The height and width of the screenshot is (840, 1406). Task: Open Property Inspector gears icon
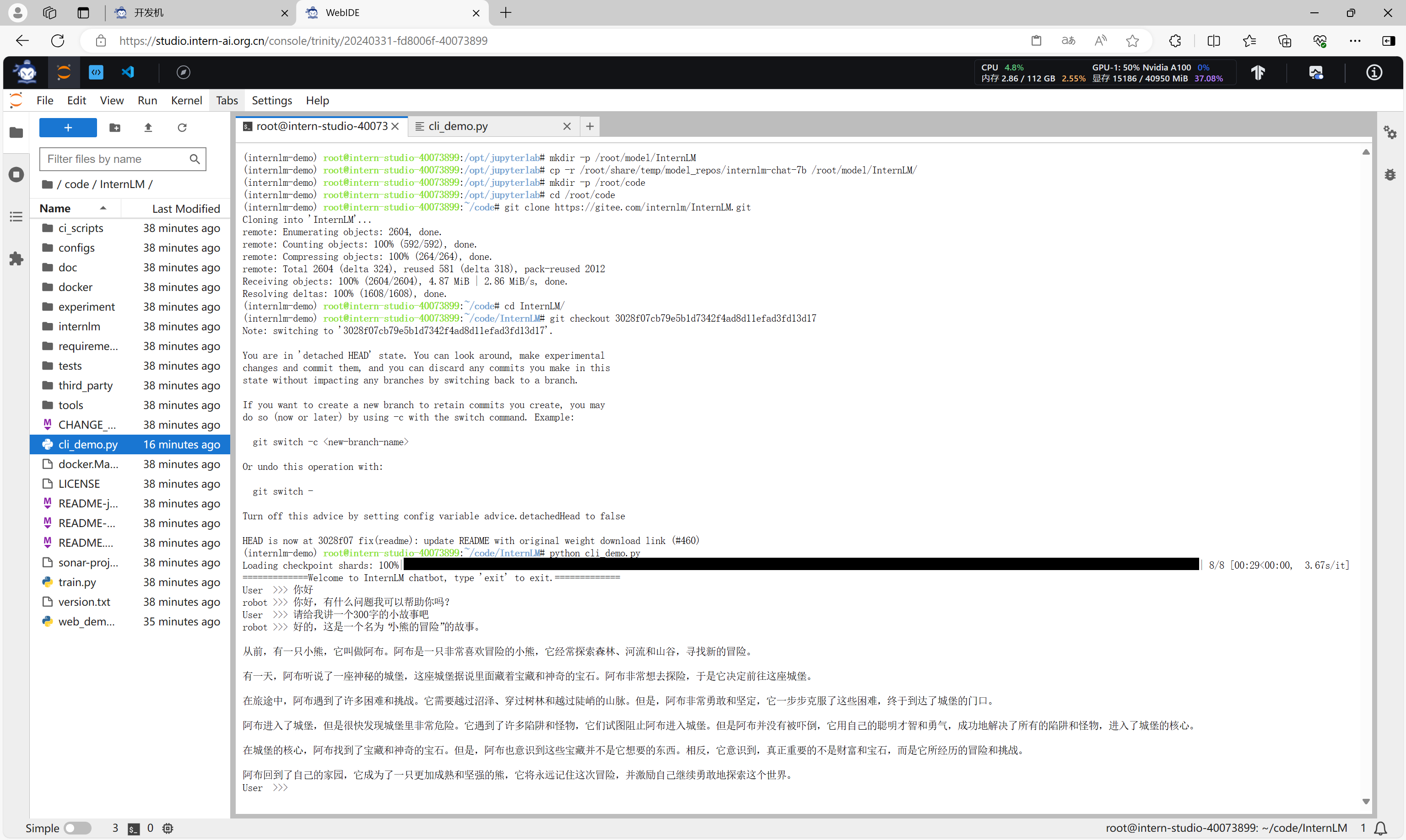pyautogui.click(x=1390, y=133)
